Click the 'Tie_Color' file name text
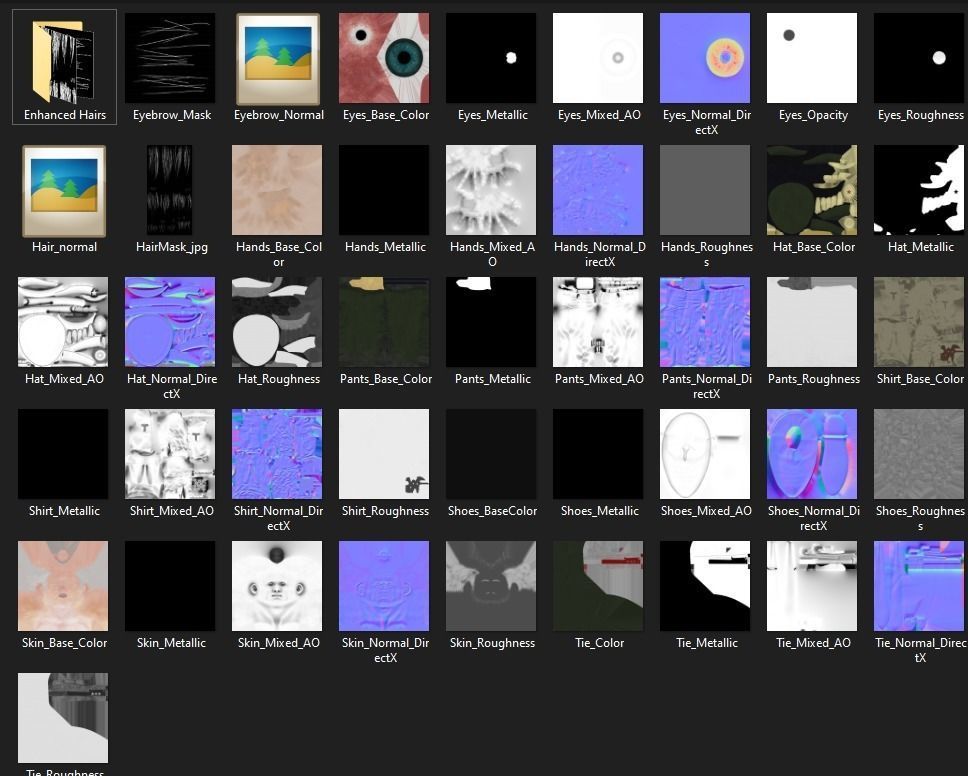Screen dimensions: 968x776 [599, 643]
